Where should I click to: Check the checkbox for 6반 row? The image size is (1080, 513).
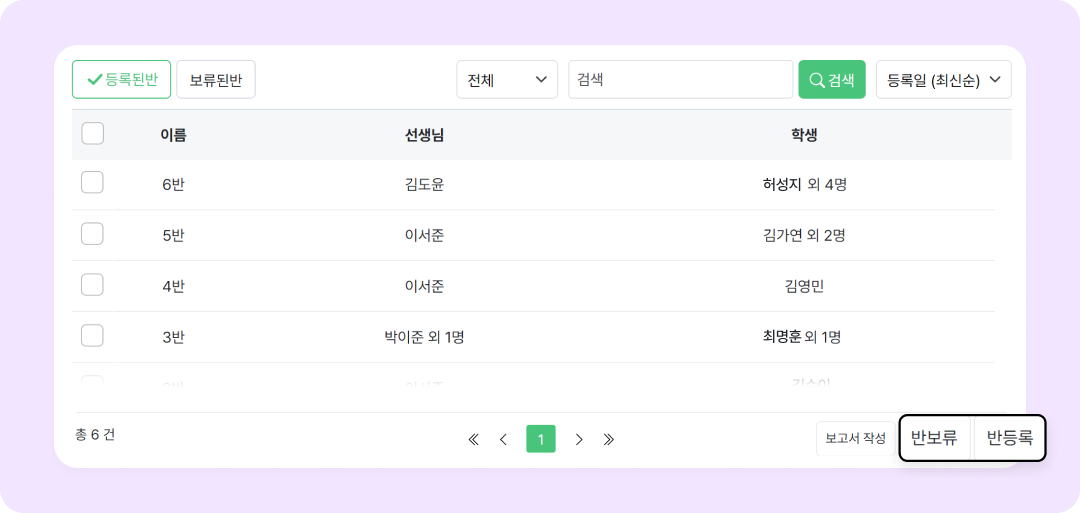pyautogui.click(x=93, y=183)
